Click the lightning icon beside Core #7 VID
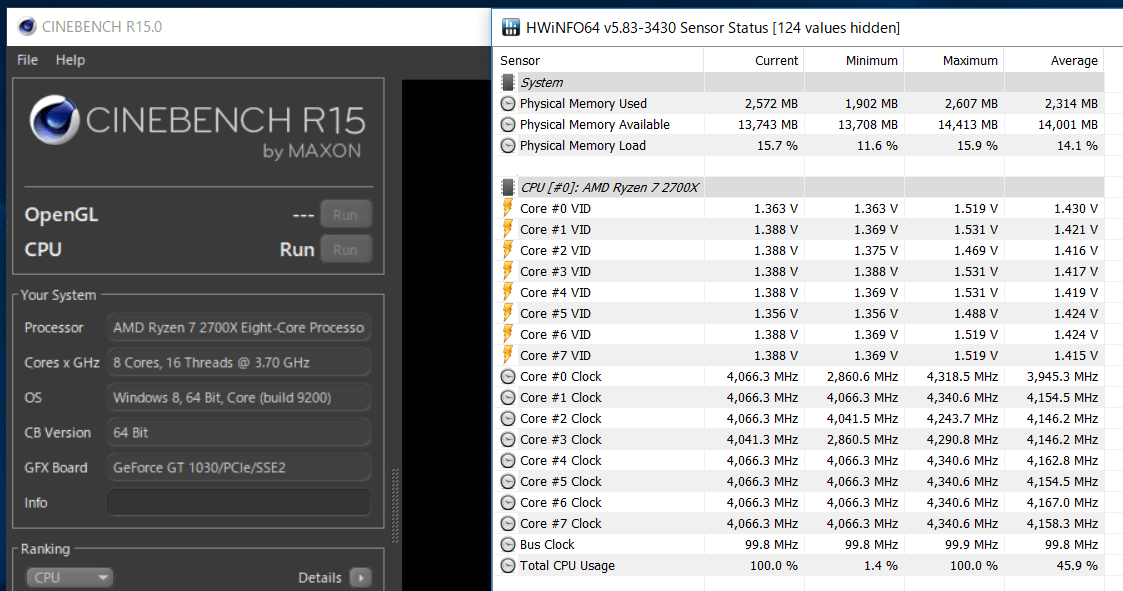The image size is (1123, 591). coord(508,355)
